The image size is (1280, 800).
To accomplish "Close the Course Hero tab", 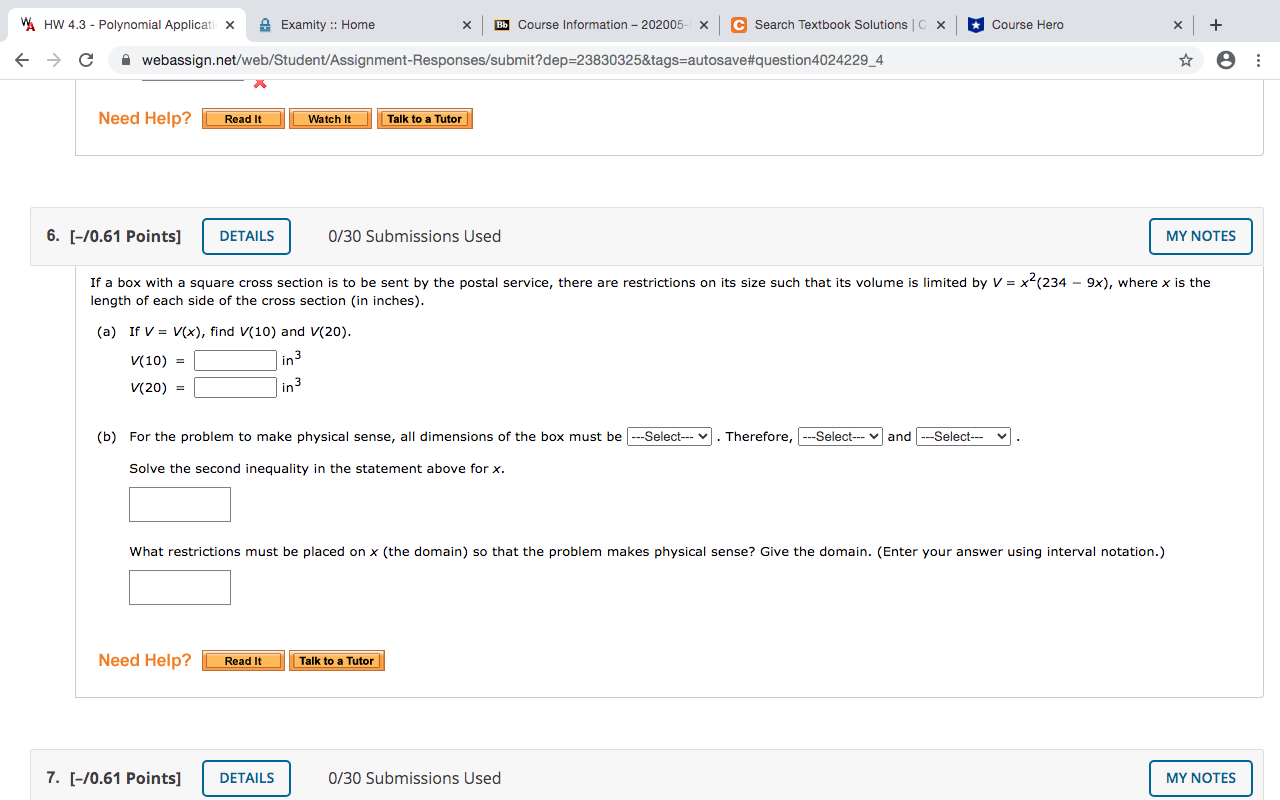I will point(1178,25).
